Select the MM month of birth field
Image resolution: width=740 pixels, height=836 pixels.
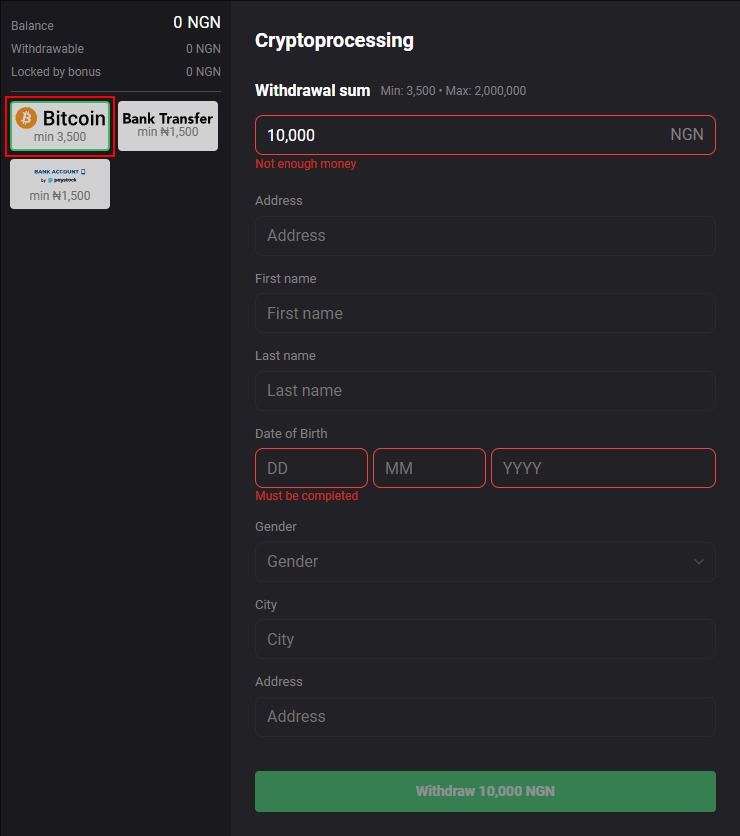[x=429, y=468]
